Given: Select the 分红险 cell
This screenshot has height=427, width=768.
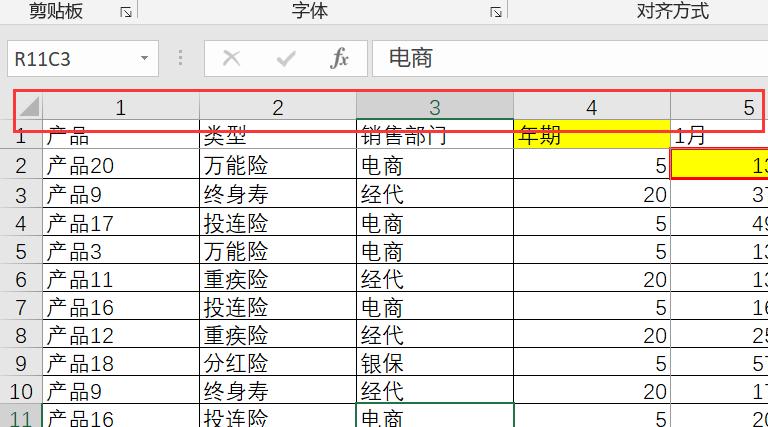Looking at the screenshot, I should [x=278, y=362].
